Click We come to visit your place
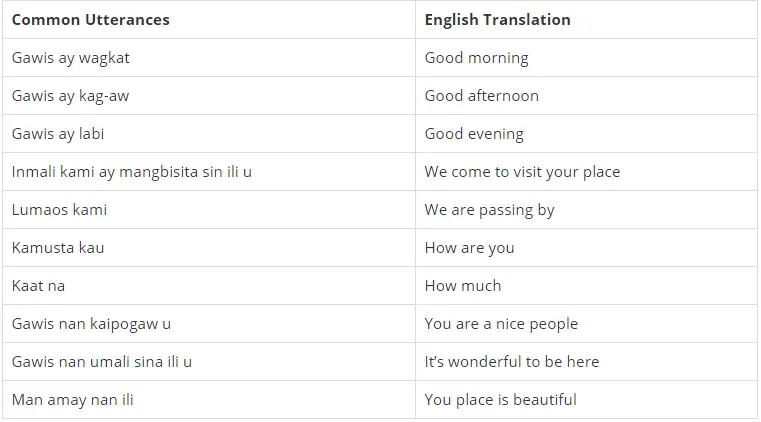Viewport: 761px width, 422px height. coord(522,172)
